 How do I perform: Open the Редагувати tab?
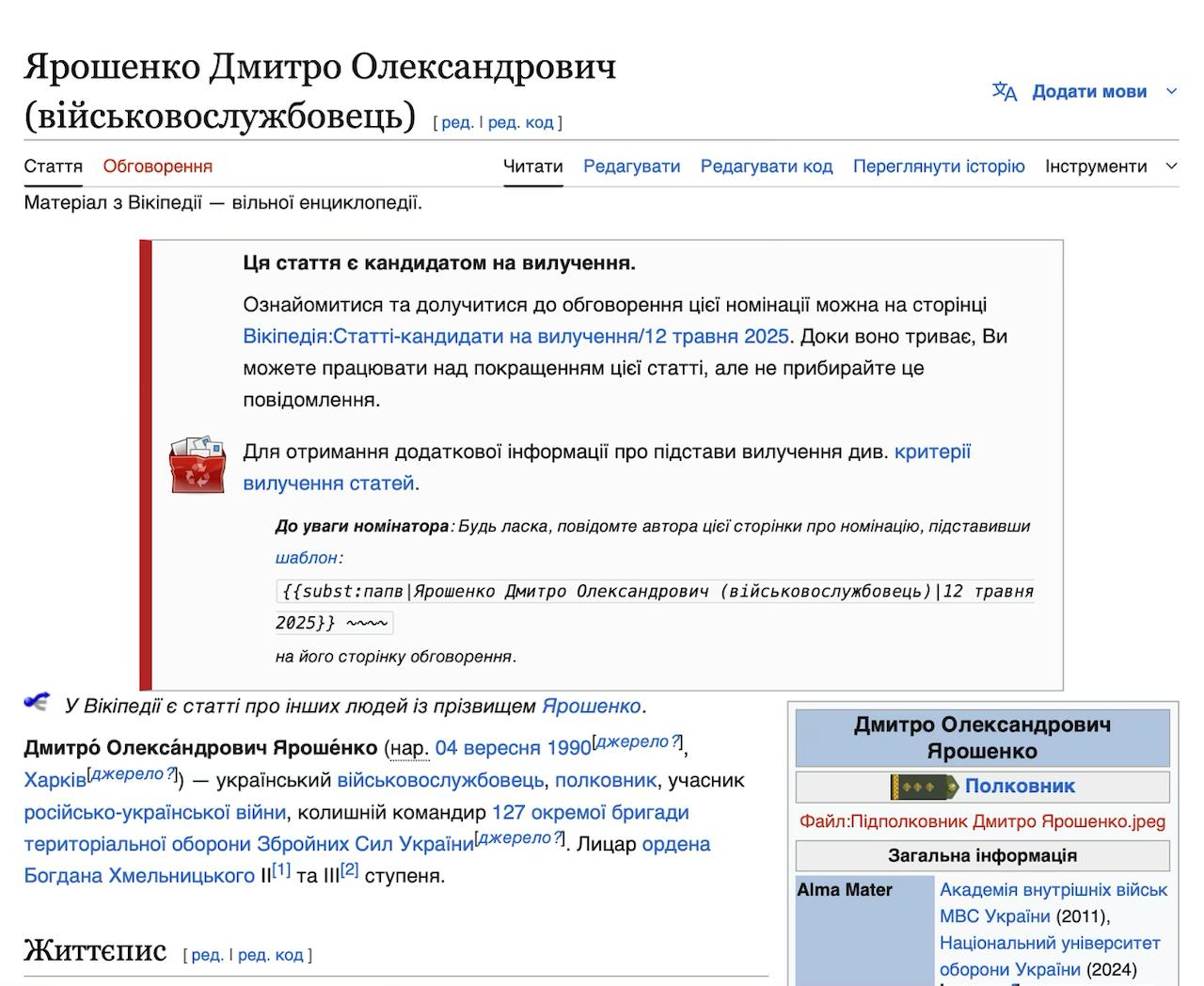coord(632,167)
